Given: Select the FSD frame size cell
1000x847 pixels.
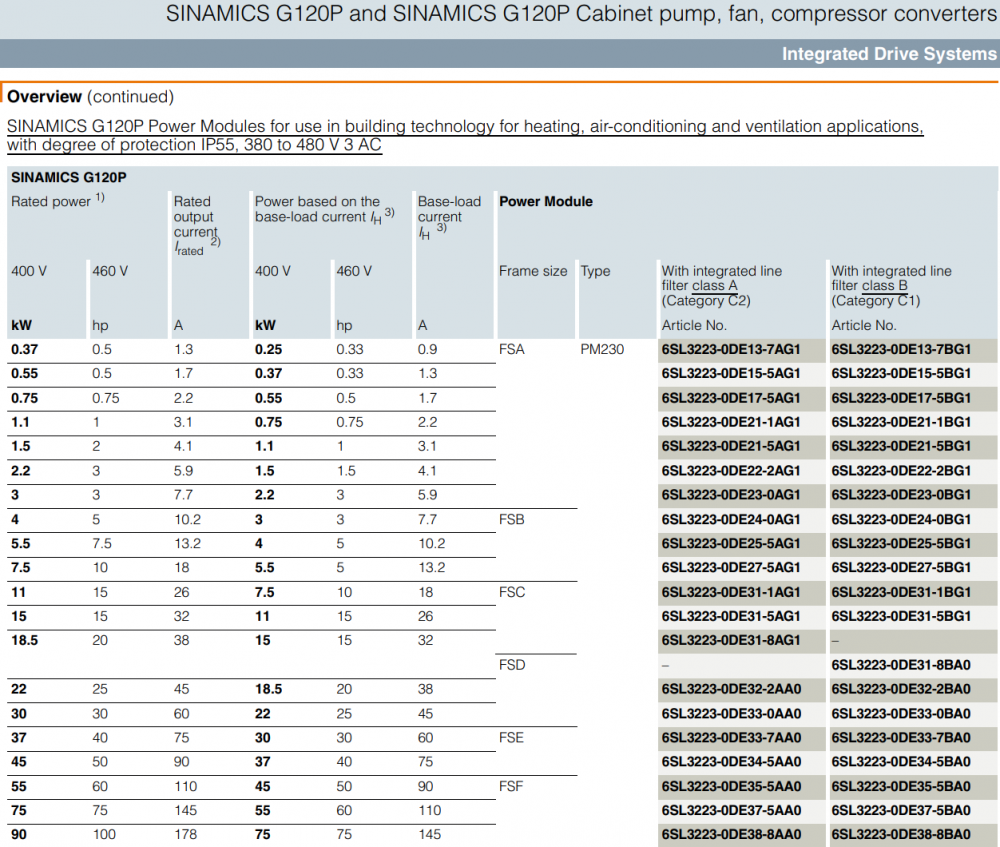Looking at the screenshot, I should click(x=512, y=665).
